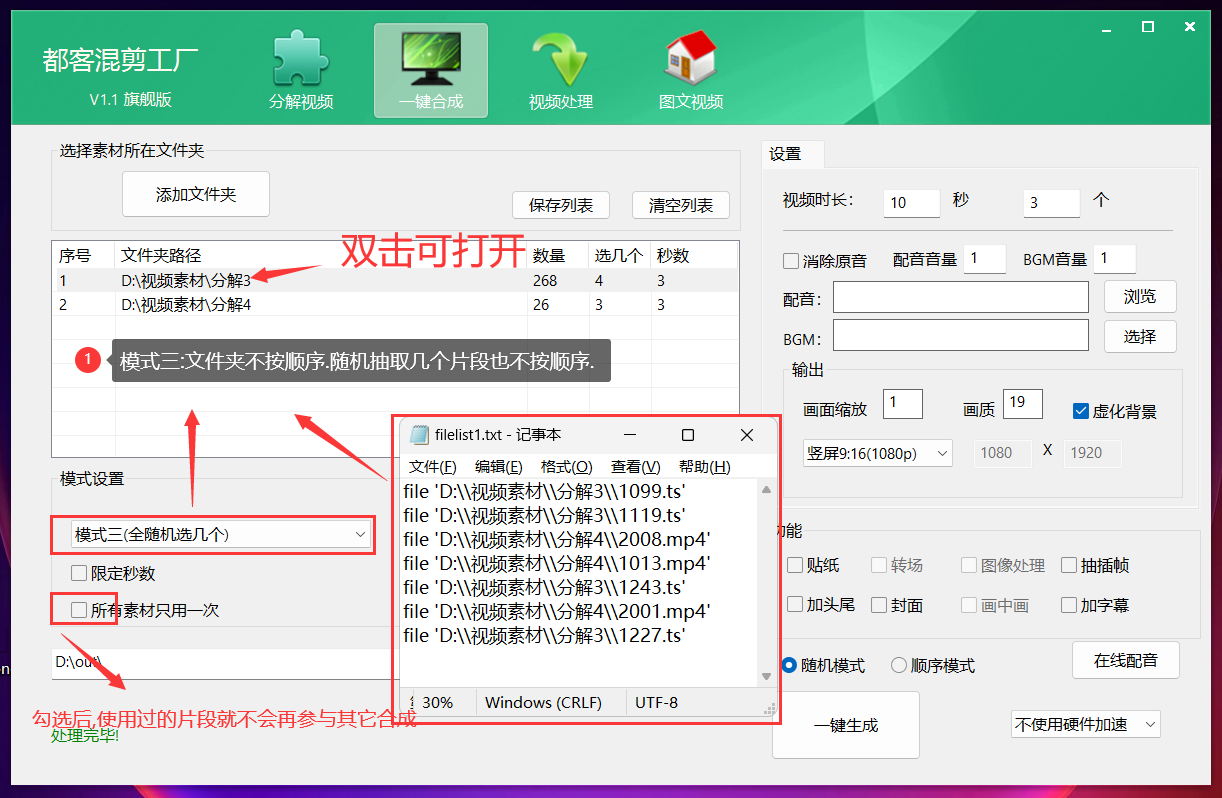Screen dimensions: 1222x798
Task: Click Notepad line with 1099.ts
Action: pyautogui.click(x=545, y=491)
